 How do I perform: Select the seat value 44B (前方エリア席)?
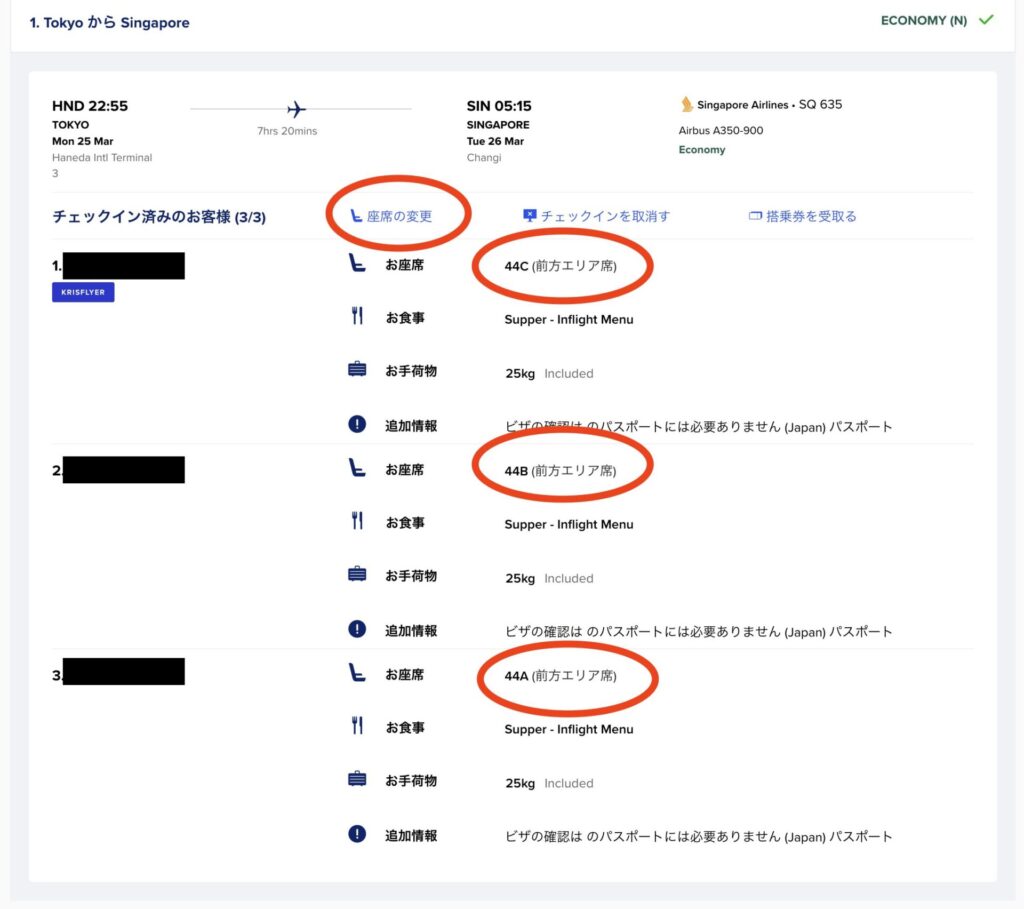(x=560, y=471)
